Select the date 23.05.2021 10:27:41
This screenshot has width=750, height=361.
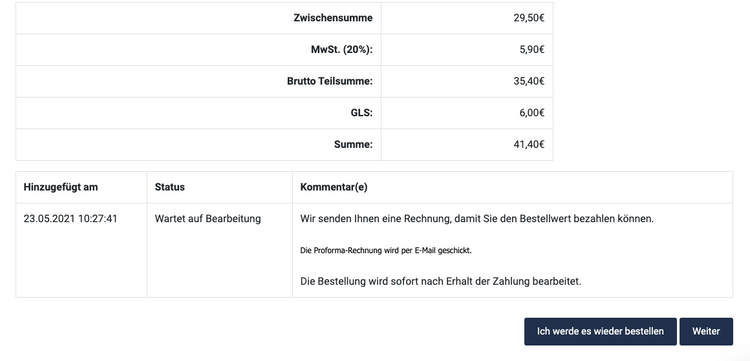[70, 219]
